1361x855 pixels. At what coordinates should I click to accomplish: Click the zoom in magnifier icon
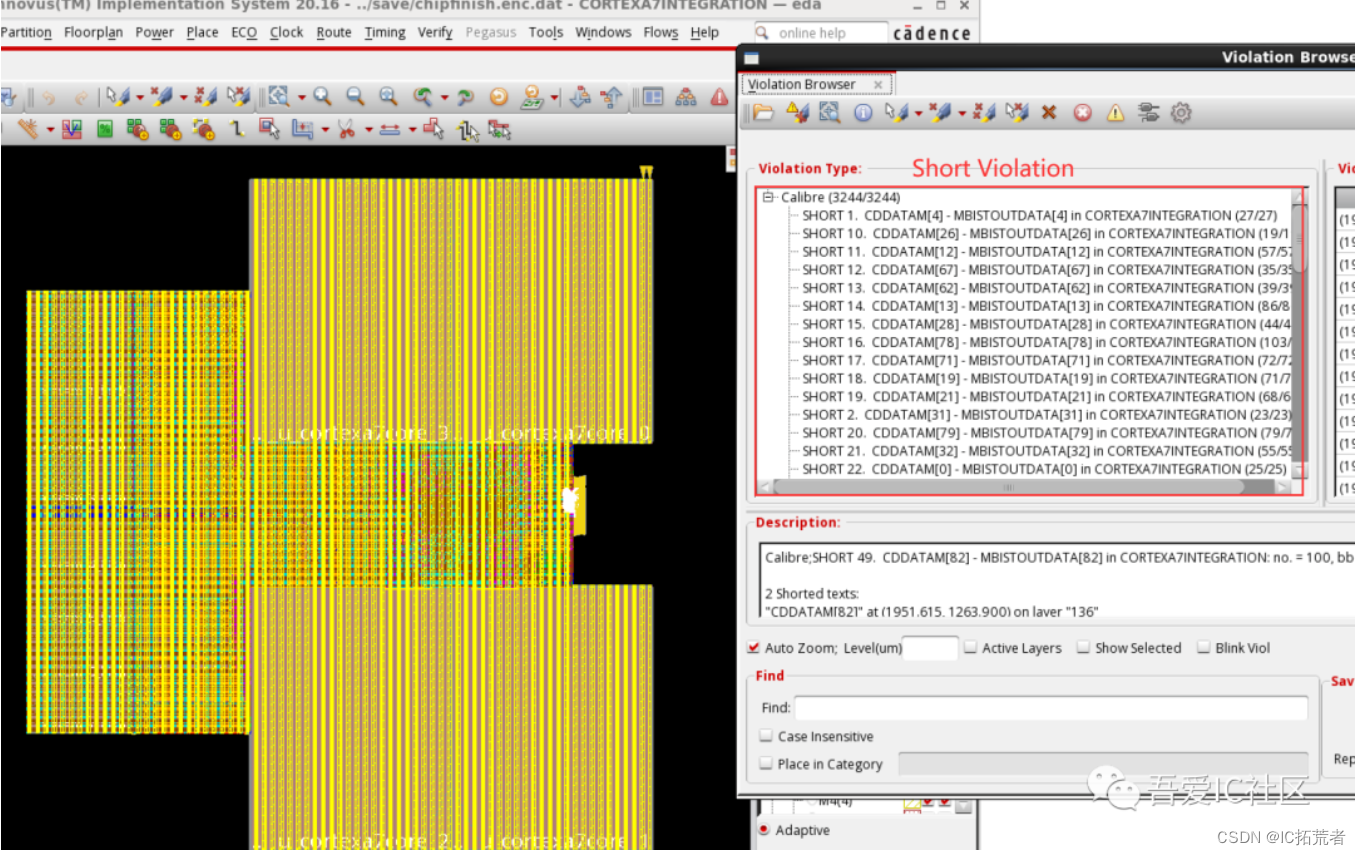pyautogui.click(x=322, y=97)
